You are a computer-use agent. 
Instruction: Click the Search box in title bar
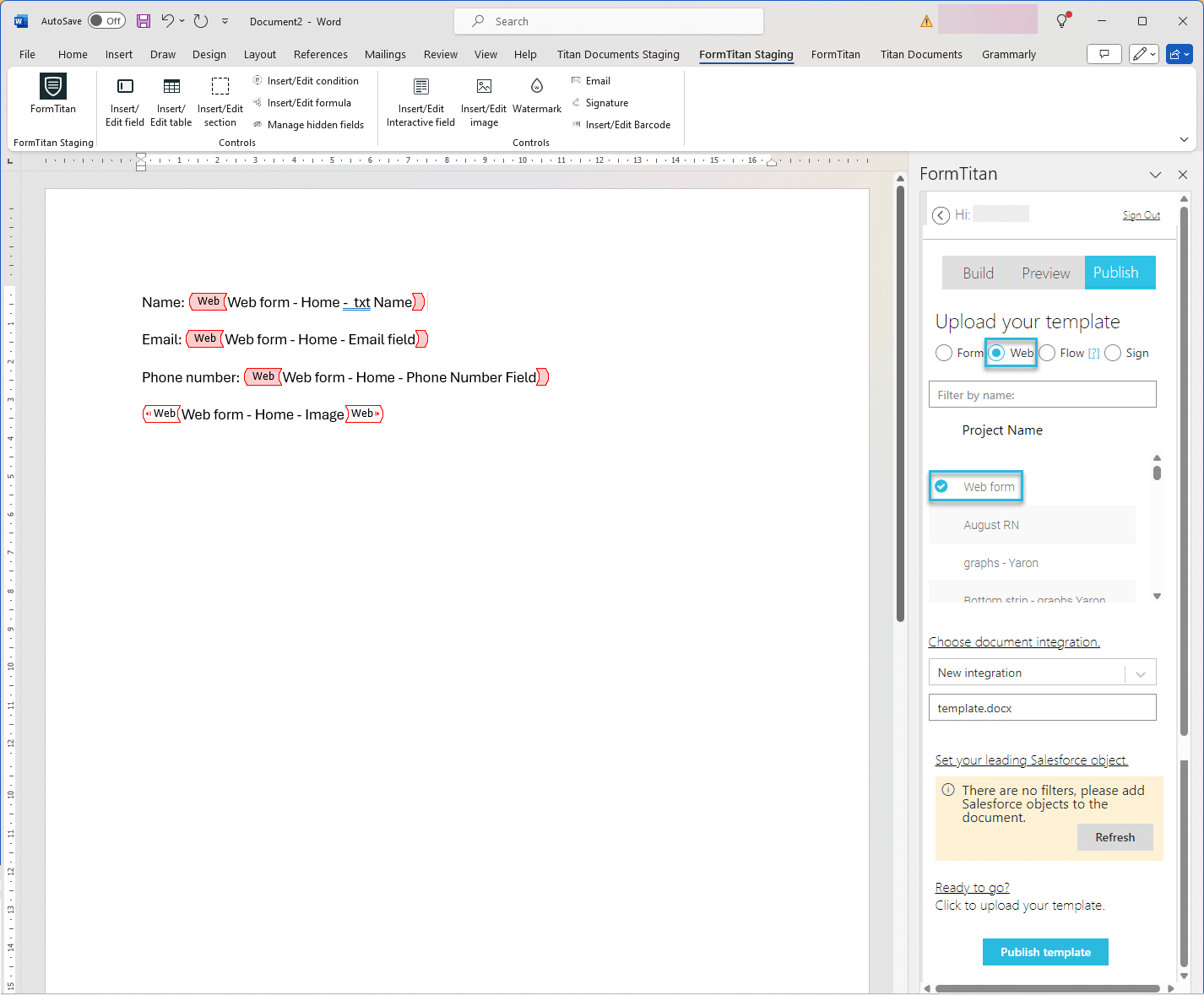608,21
